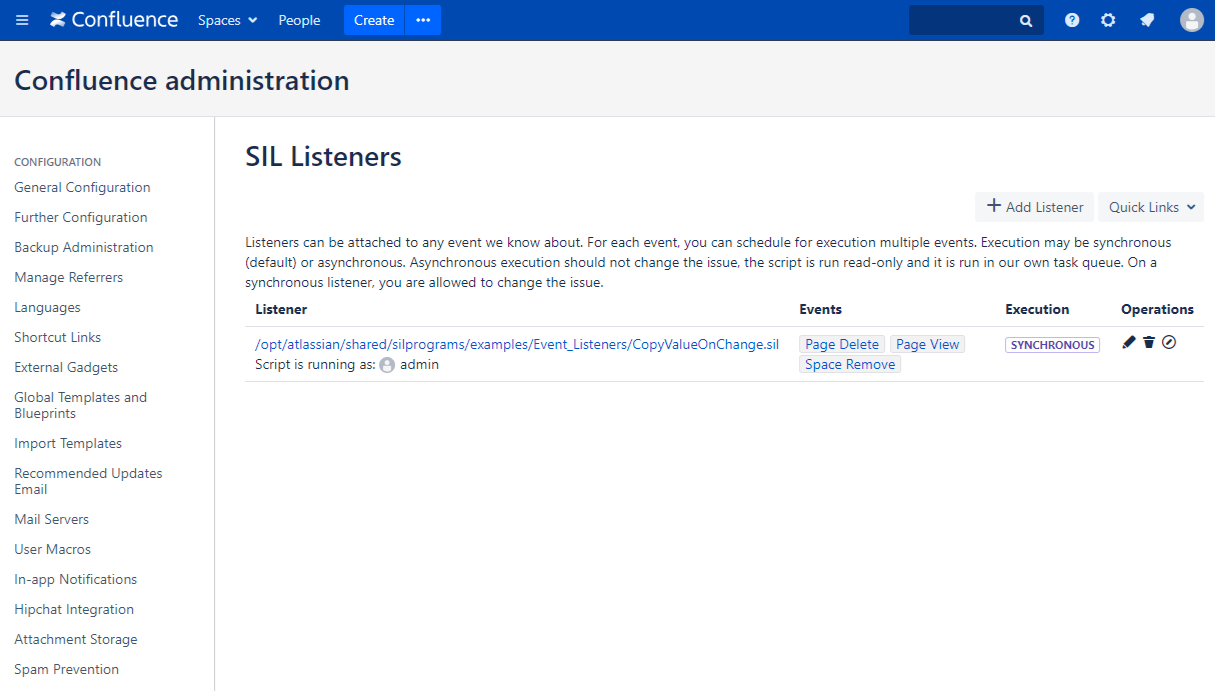Open Mail Servers in the sidebar
Screen dimensions: 1215x691
point(51,519)
